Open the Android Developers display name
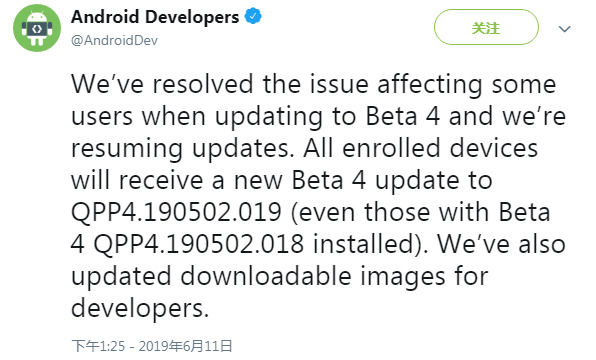 tap(155, 17)
